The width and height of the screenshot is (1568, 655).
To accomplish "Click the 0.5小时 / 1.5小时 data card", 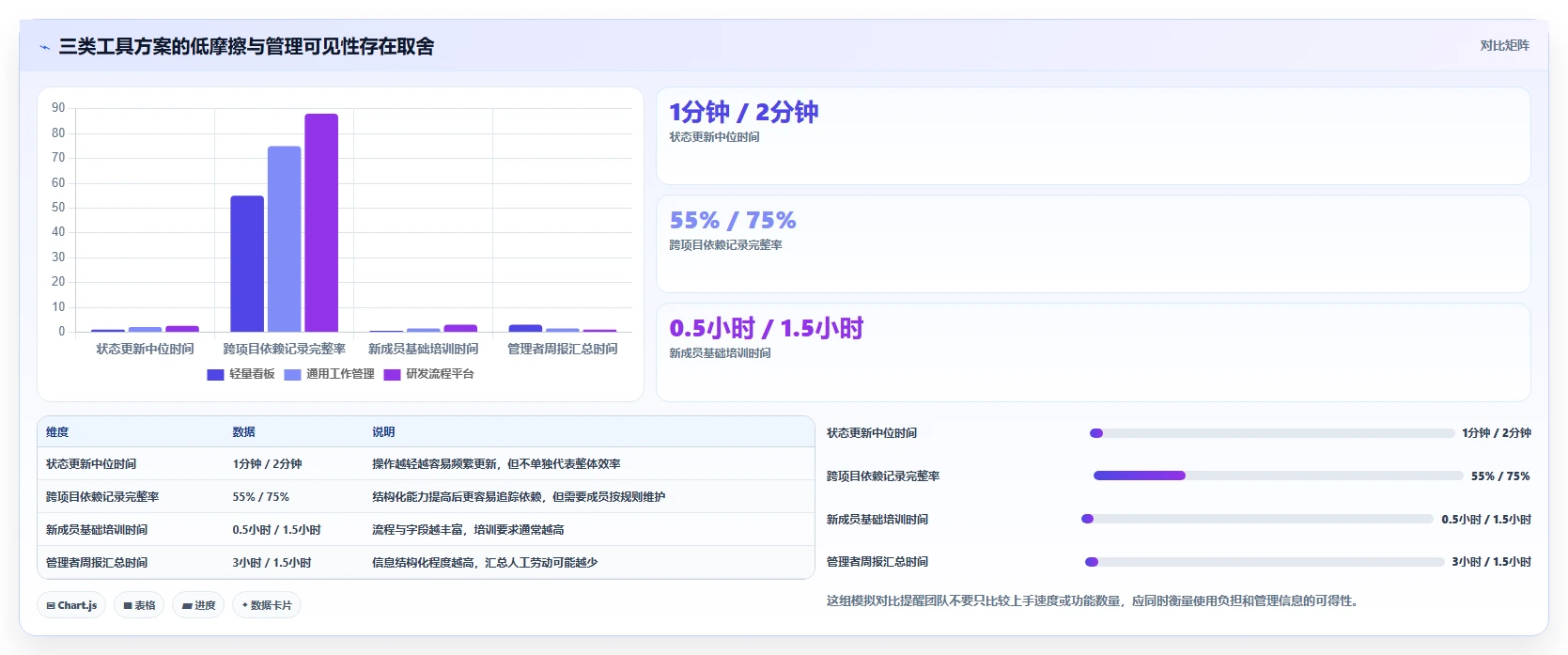I will tap(1093, 352).
